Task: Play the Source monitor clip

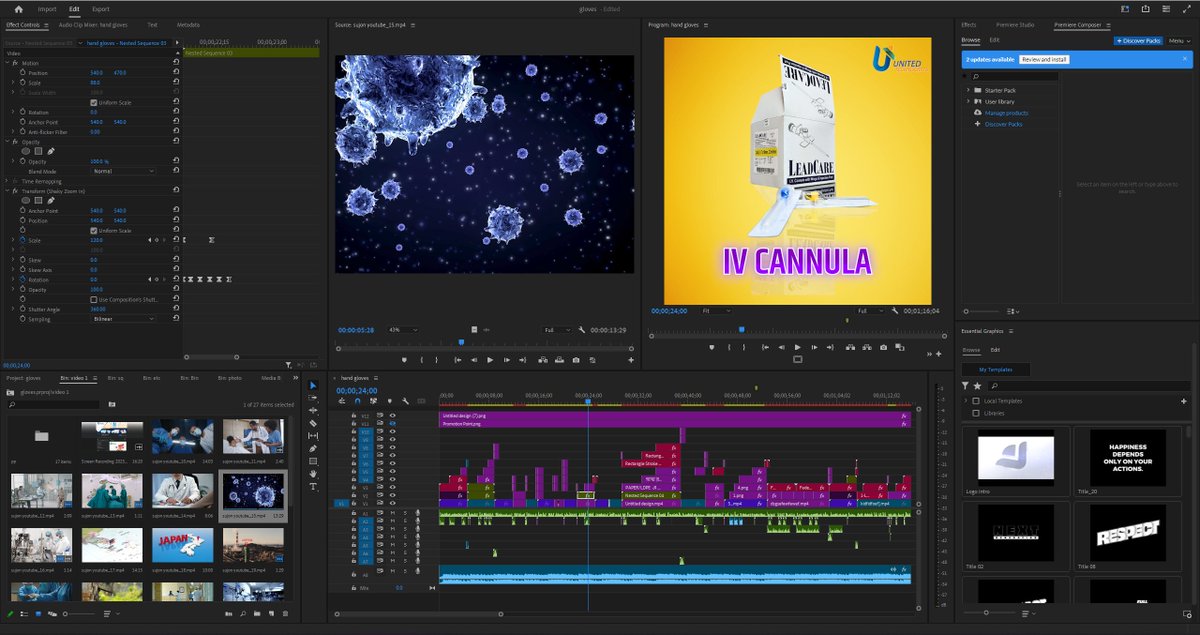Action: pos(490,359)
